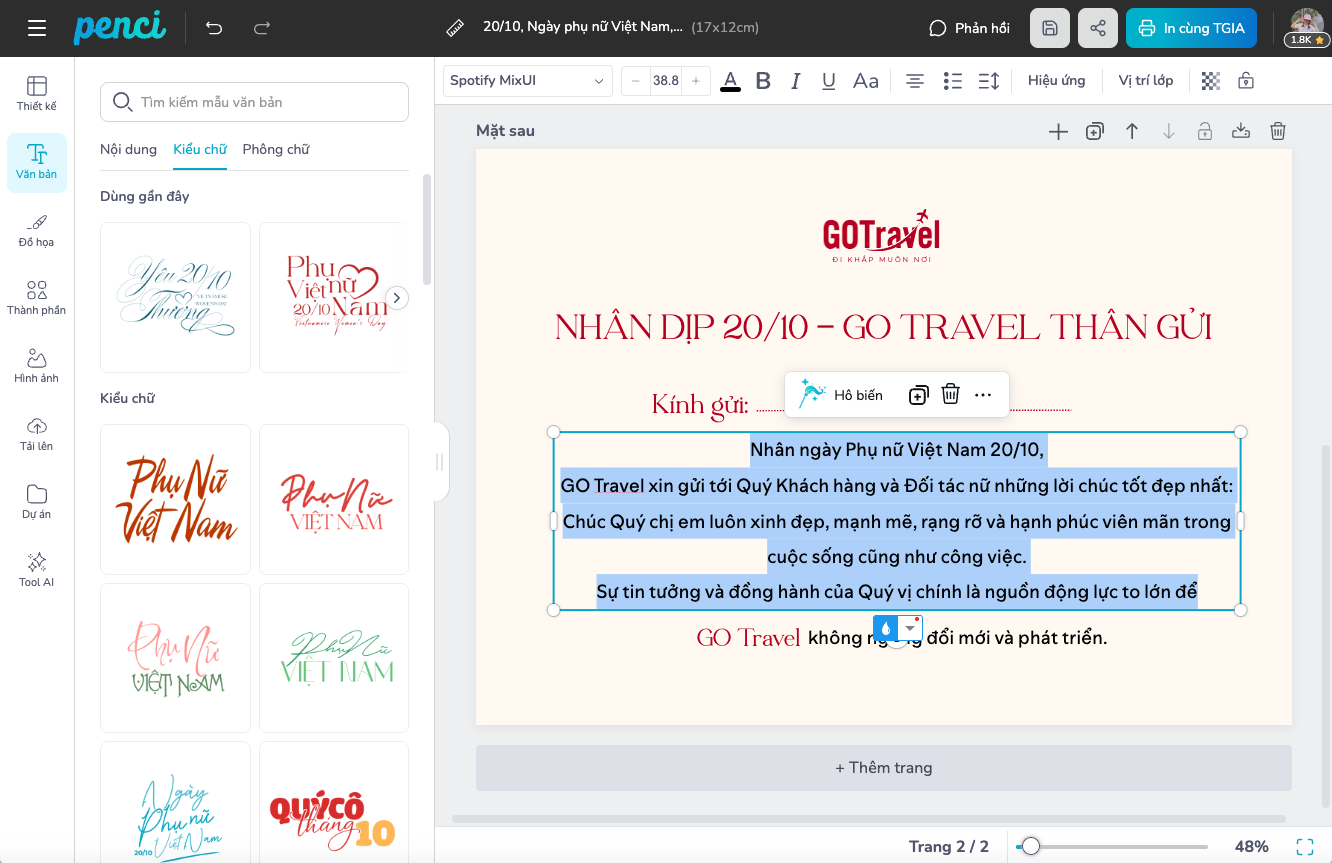
Task: Switch to the Phông chữ tab
Action: 275,149
